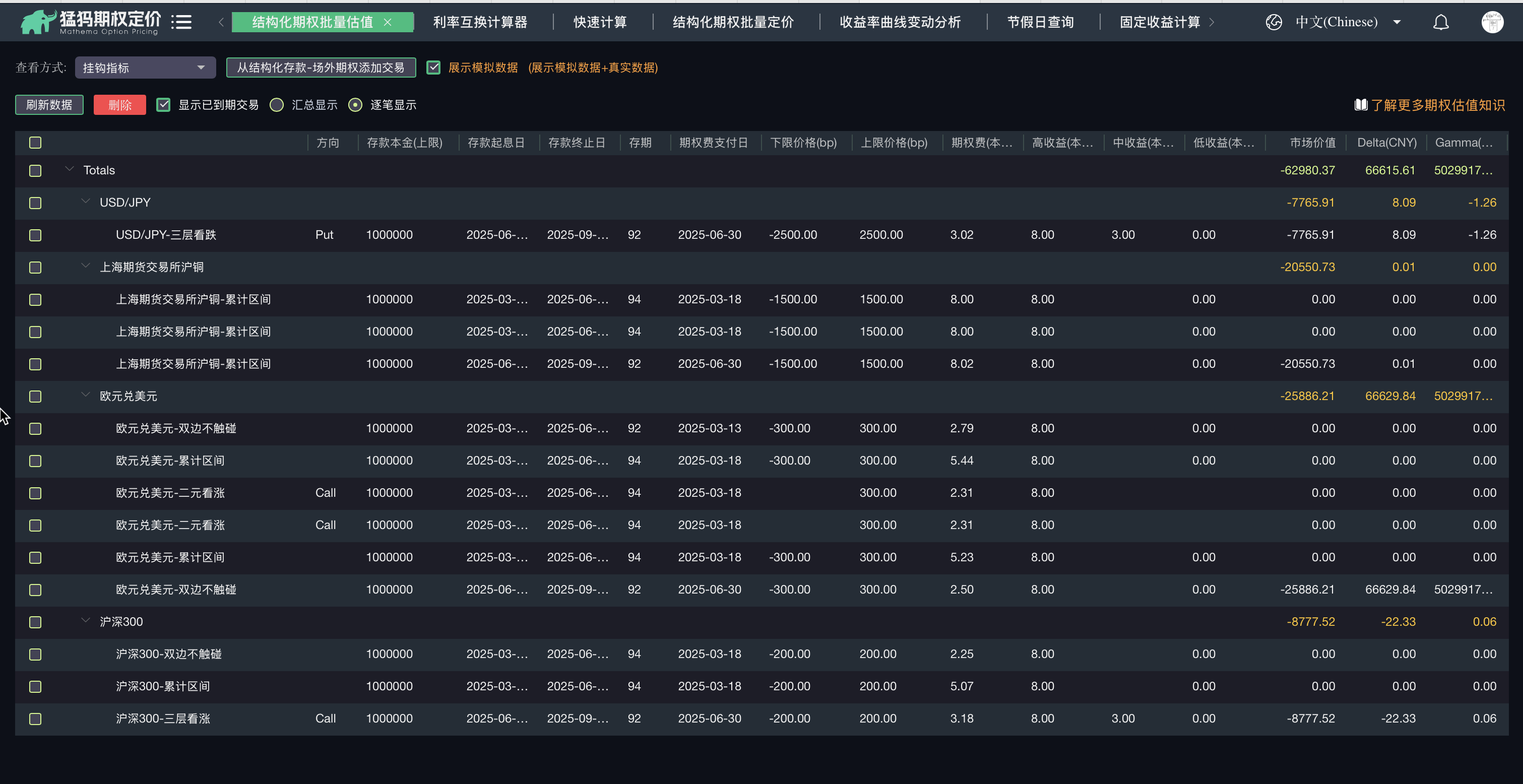Open the 节假日查询 tab
The width and height of the screenshot is (1523, 784).
pyautogui.click(x=1040, y=23)
